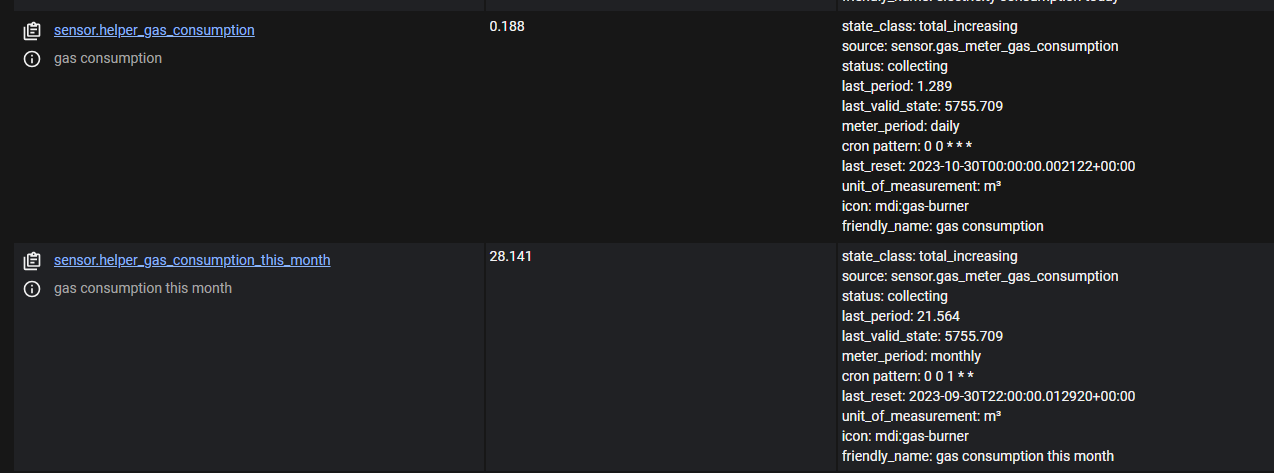This screenshot has width=1274, height=473.
Task: Click the last_reset 2023-09-30 attribute line
Action: (988, 396)
